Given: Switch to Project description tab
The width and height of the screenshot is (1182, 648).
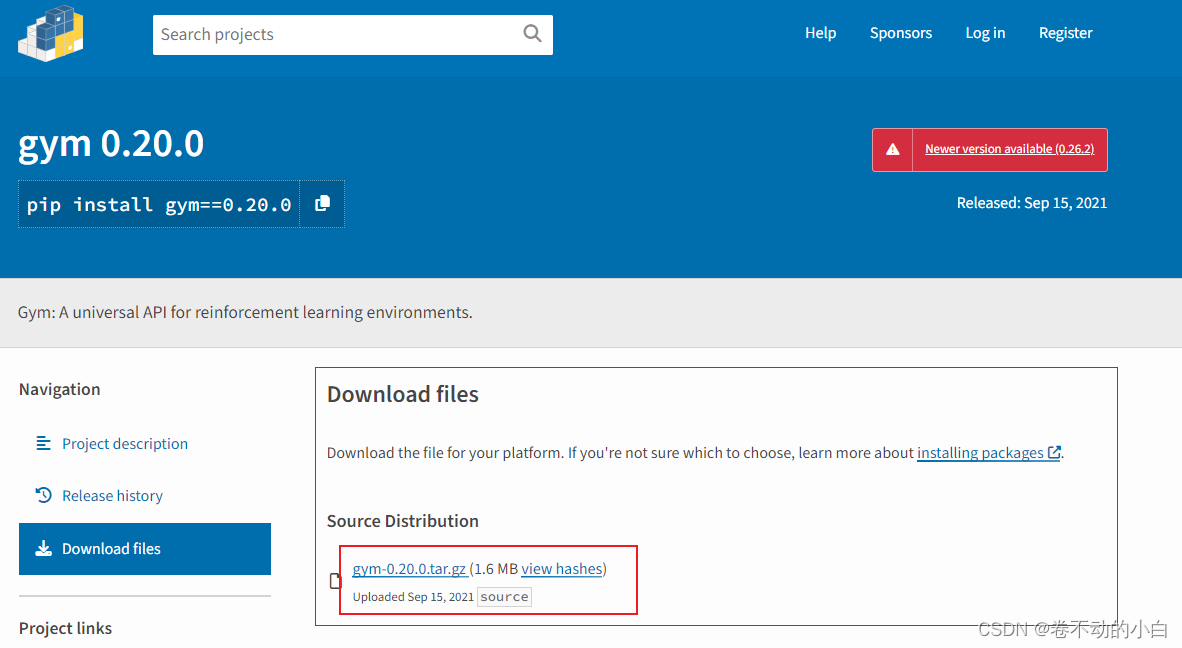Looking at the screenshot, I should pos(124,444).
